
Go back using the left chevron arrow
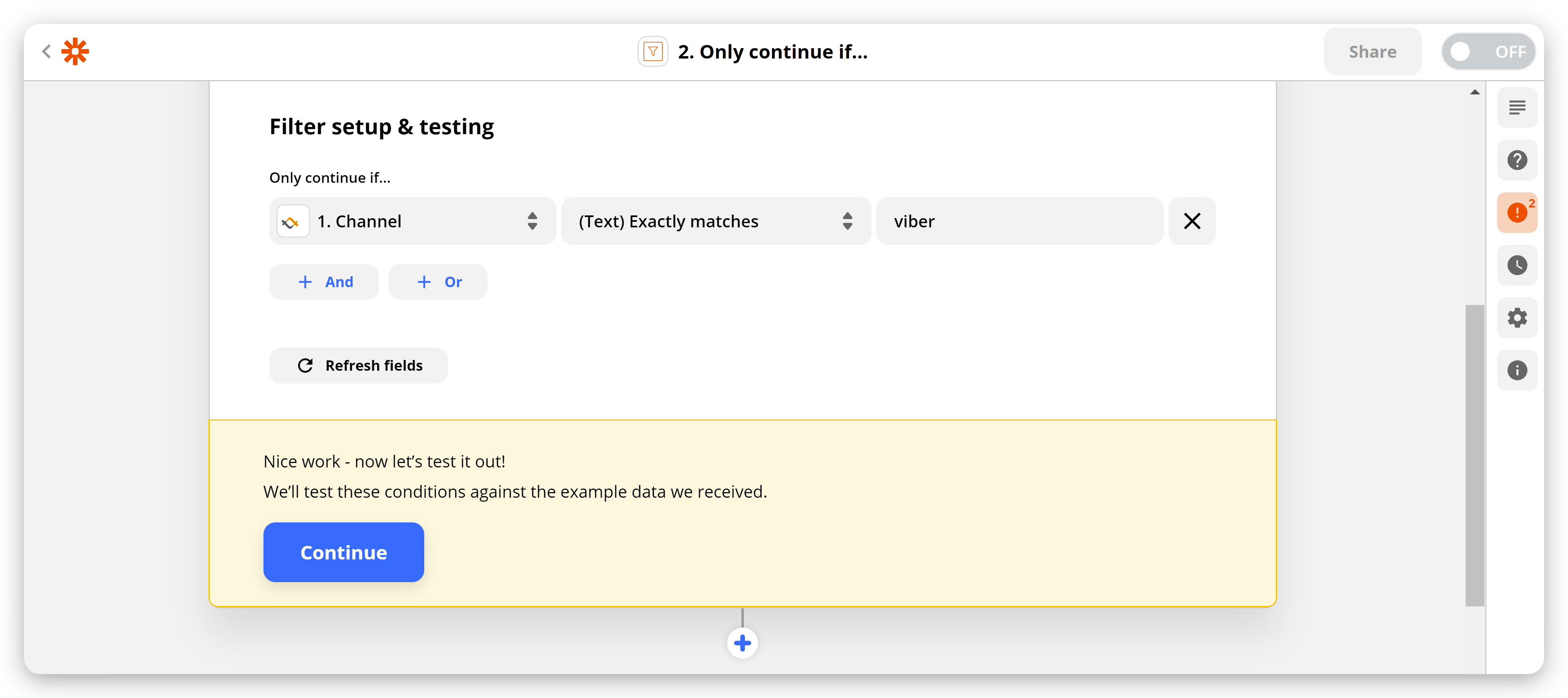pyautogui.click(x=46, y=52)
